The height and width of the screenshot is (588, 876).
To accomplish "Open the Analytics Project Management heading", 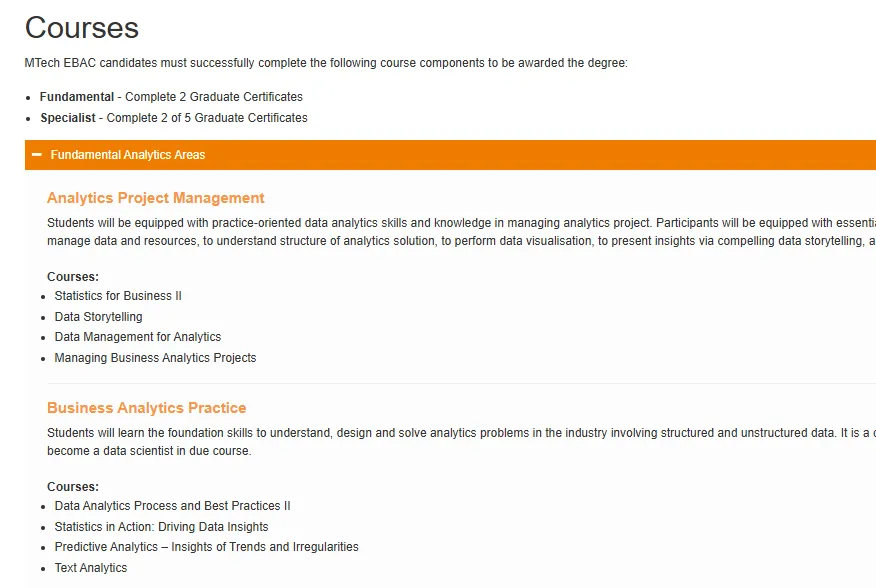I will [155, 198].
